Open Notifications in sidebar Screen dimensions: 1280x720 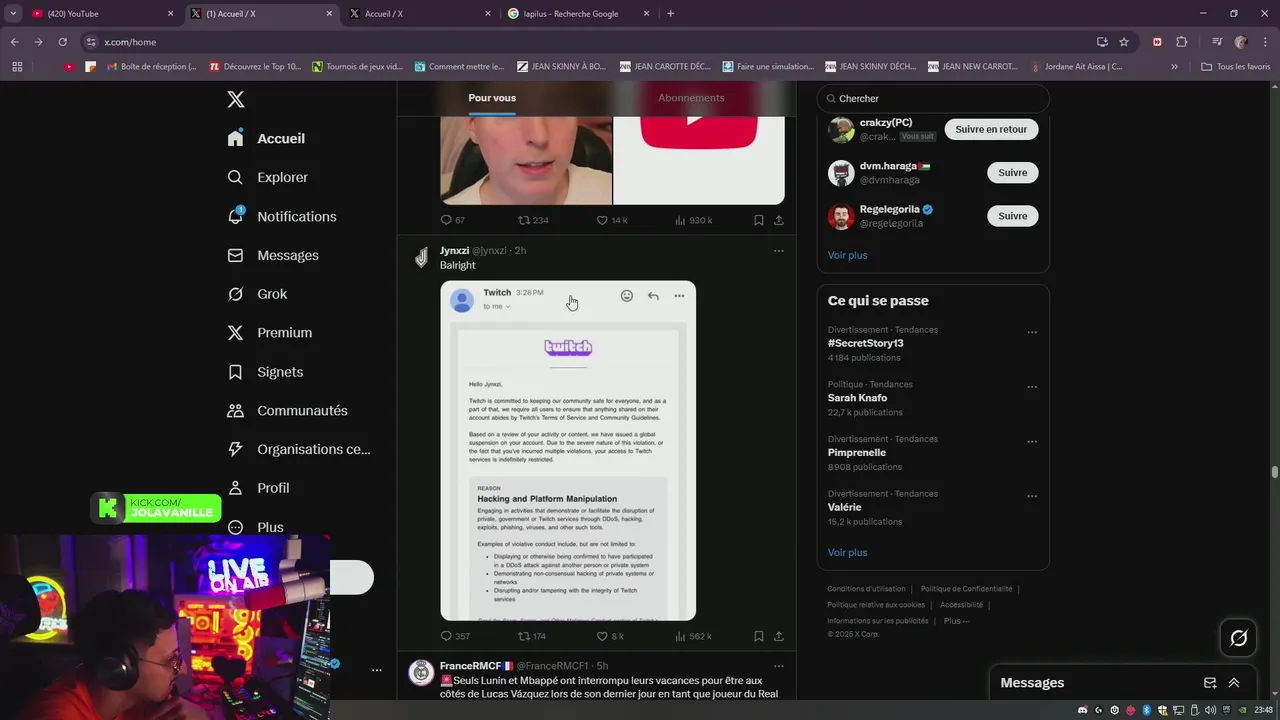click(x=281, y=216)
